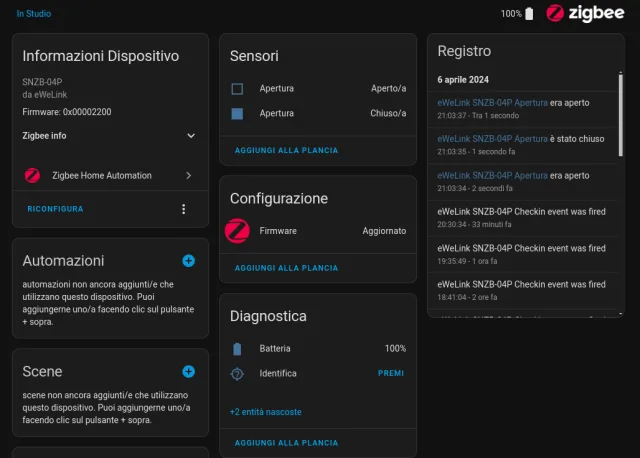Click the battery icon beside 100% in header
This screenshot has height=458, width=640.
click(x=530, y=14)
